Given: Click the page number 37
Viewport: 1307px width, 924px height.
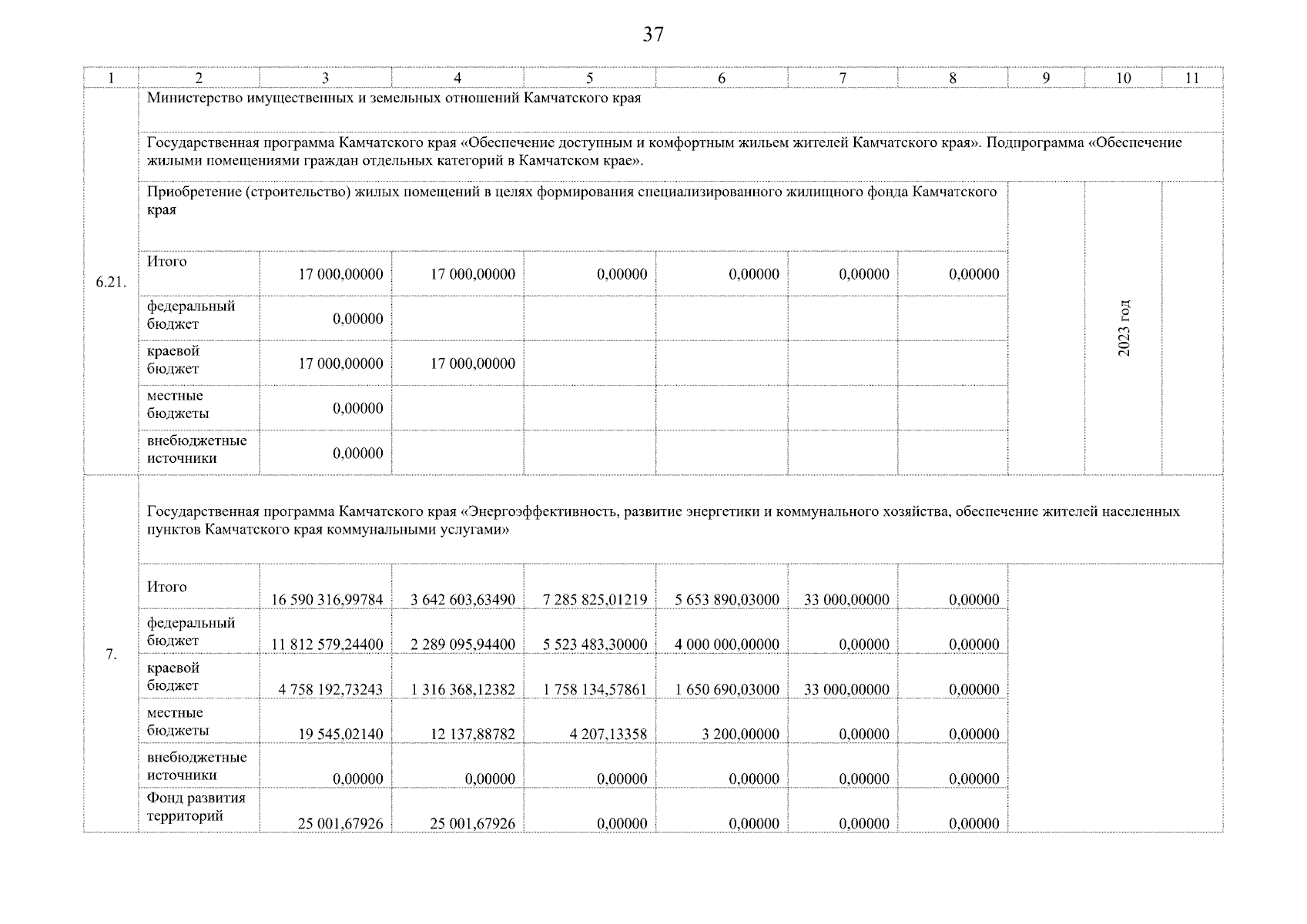Looking at the screenshot, I should click(x=652, y=35).
